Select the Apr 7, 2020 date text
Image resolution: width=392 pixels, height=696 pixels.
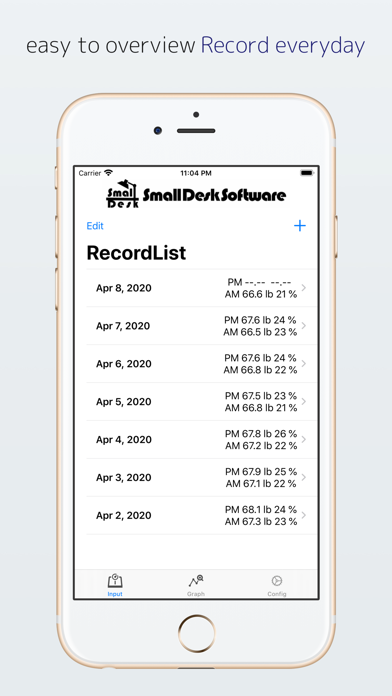[x=123, y=326]
